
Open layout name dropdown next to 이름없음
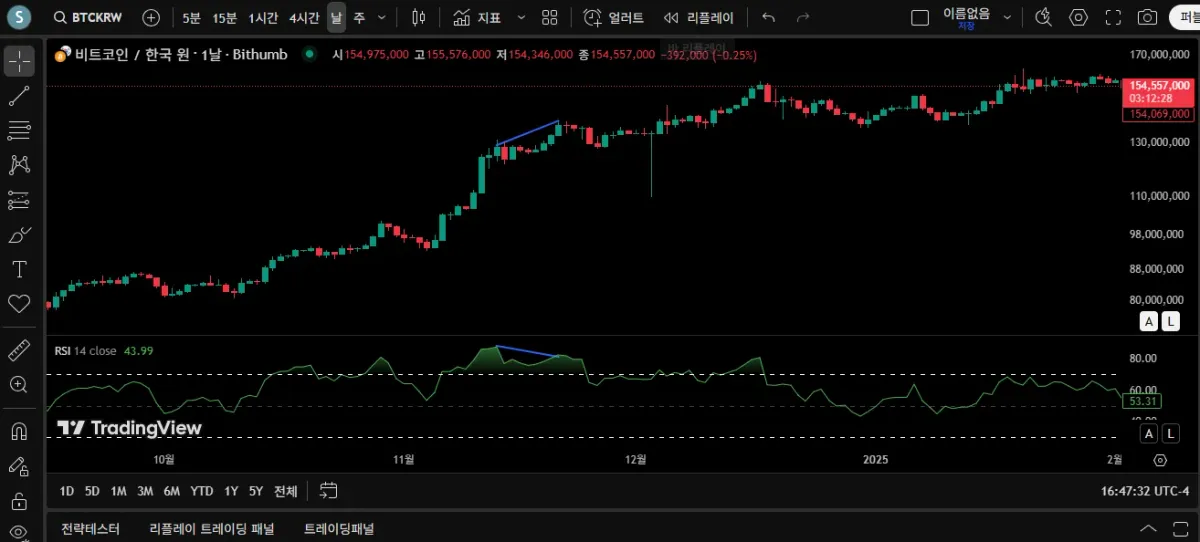[x=1007, y=17]
